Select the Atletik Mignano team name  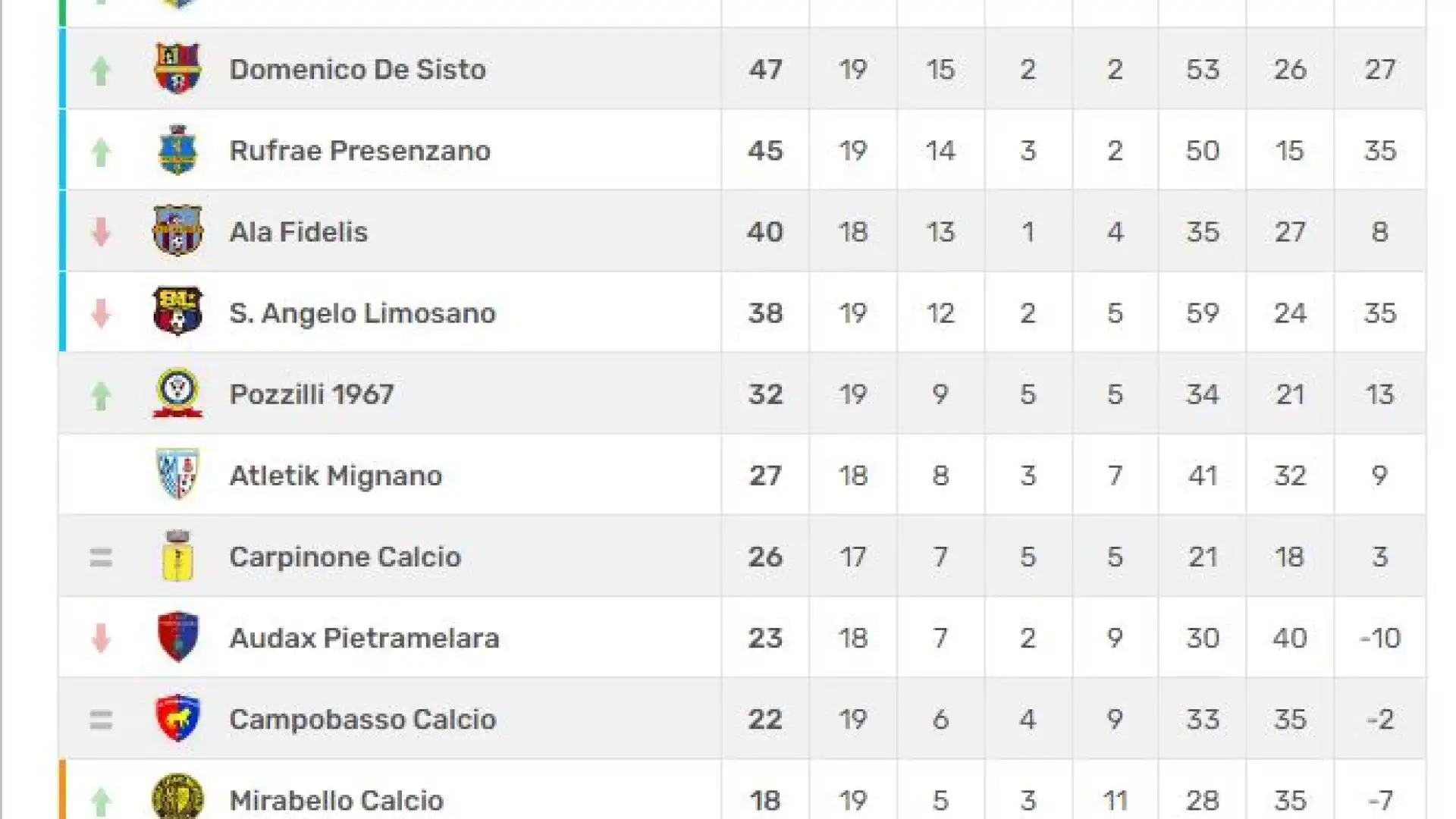[336, 475]
